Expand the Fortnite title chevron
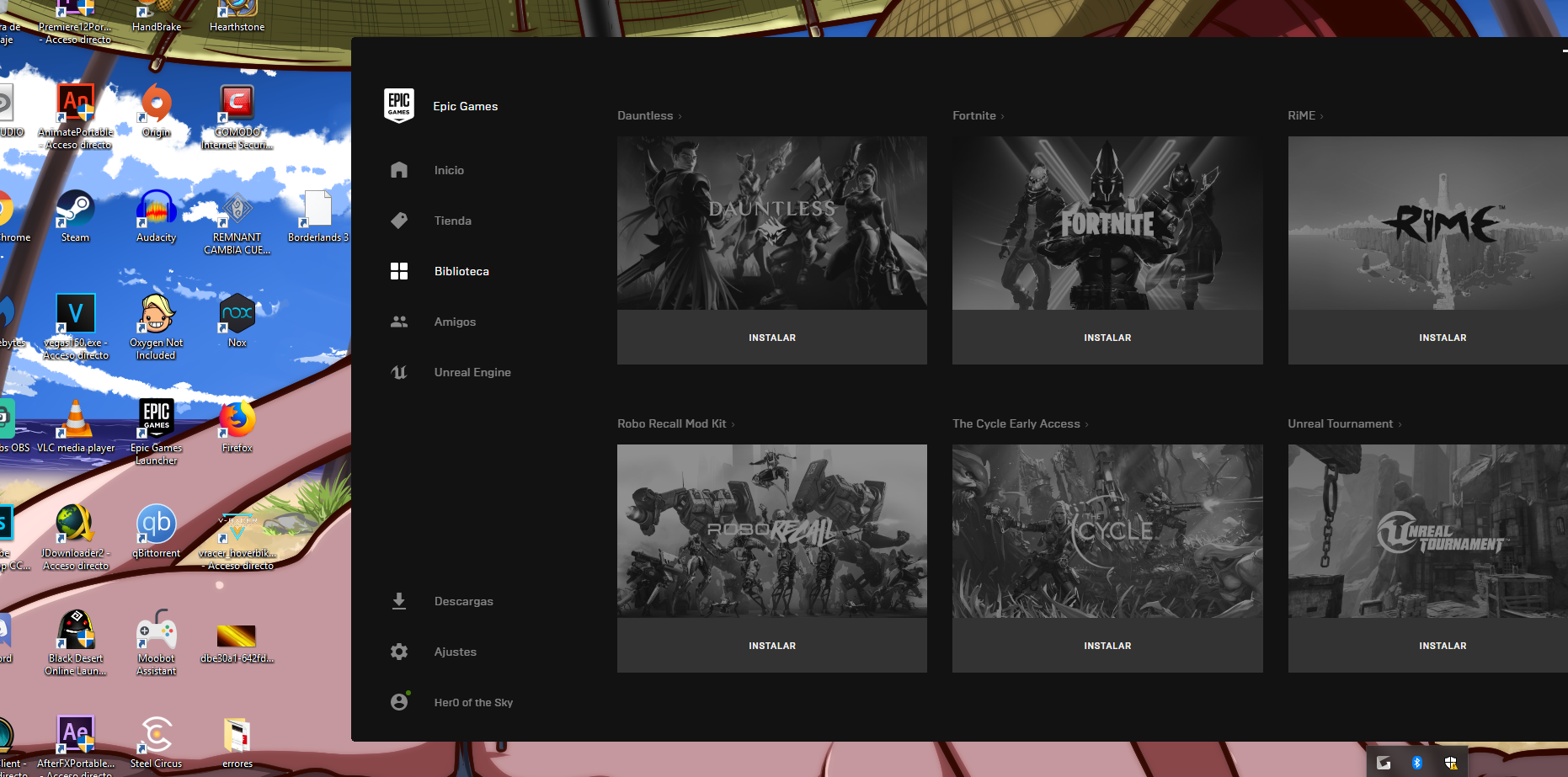The width and height of the screenshot is (1568, 777). click(x=1003, y=116)
